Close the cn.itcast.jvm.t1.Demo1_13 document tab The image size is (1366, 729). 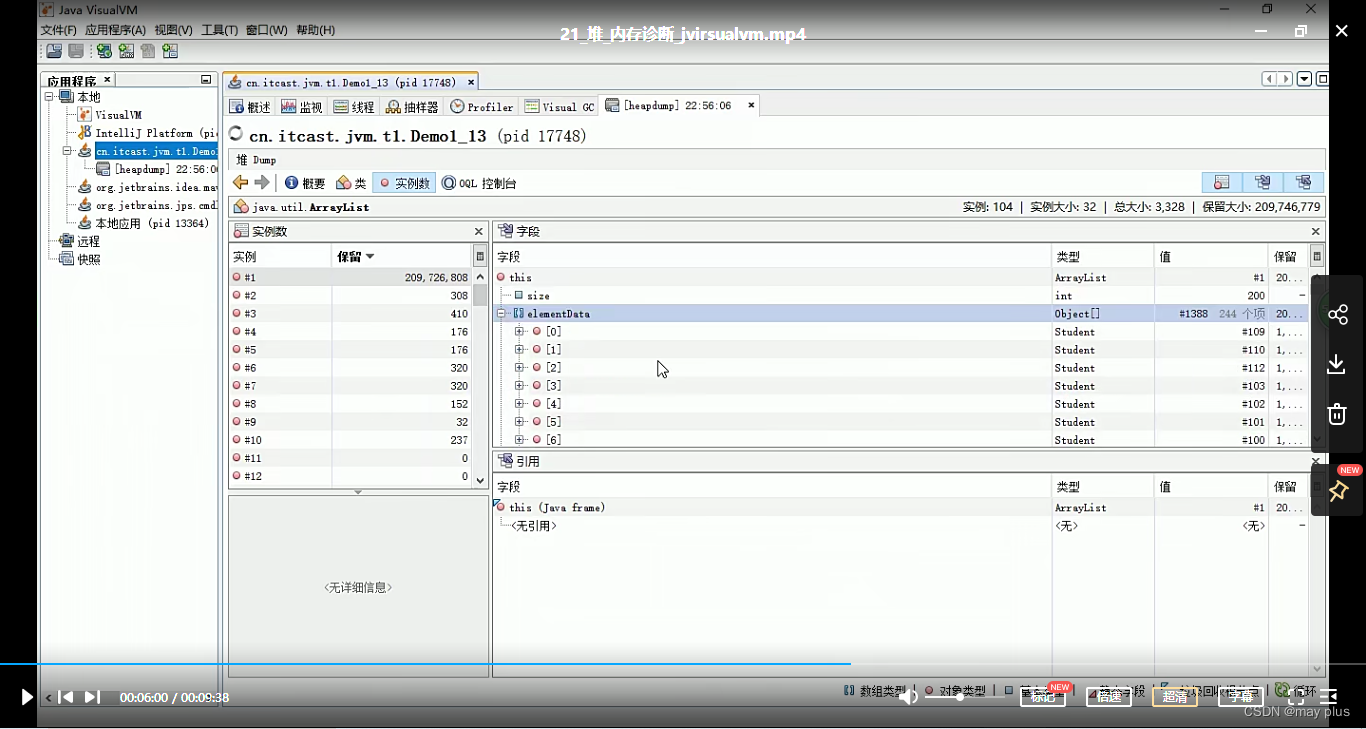[x=469, y=82]
